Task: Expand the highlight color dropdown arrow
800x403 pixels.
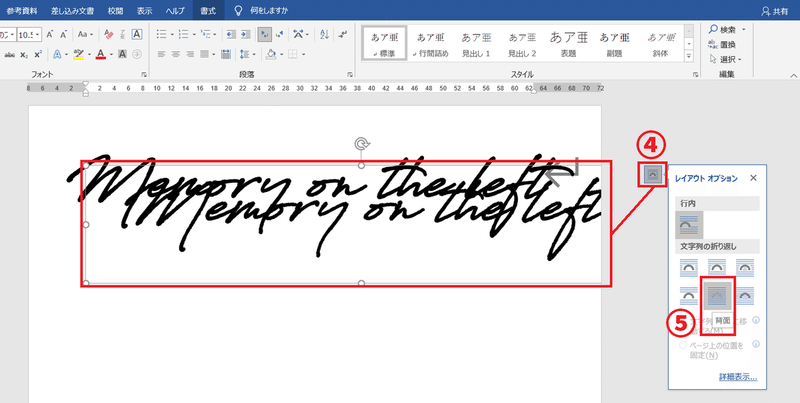Action: (x=89, y=54)
